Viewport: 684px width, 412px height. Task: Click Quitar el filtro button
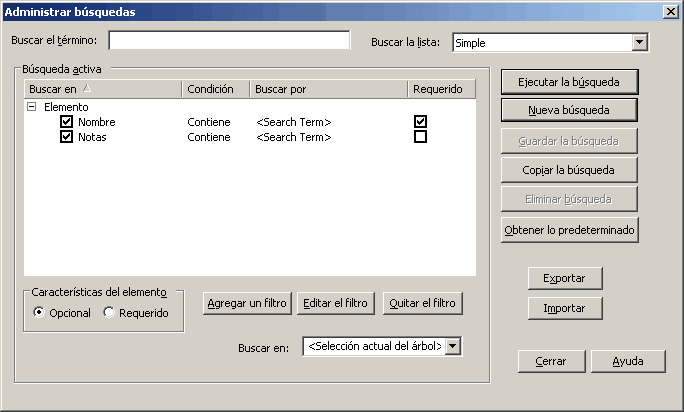[422, 303]
